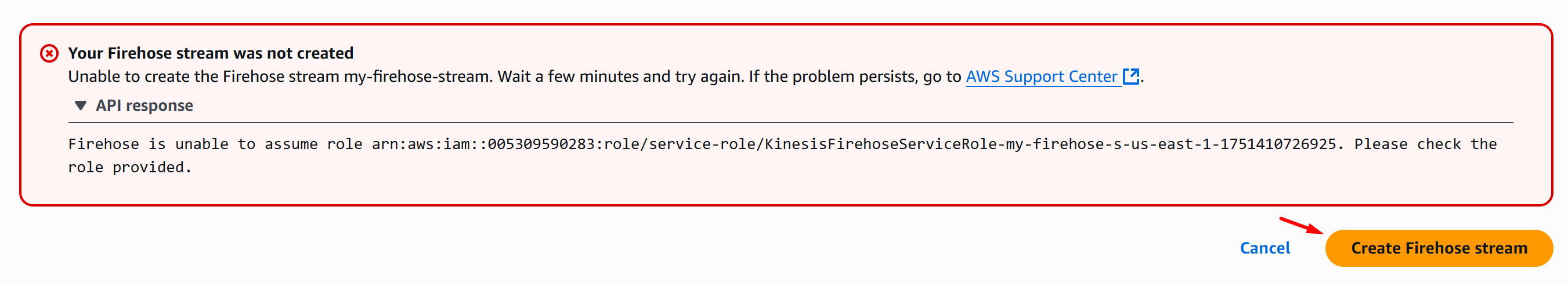Click the "API response" section label
1568x286 pixels.
[144, 106]
